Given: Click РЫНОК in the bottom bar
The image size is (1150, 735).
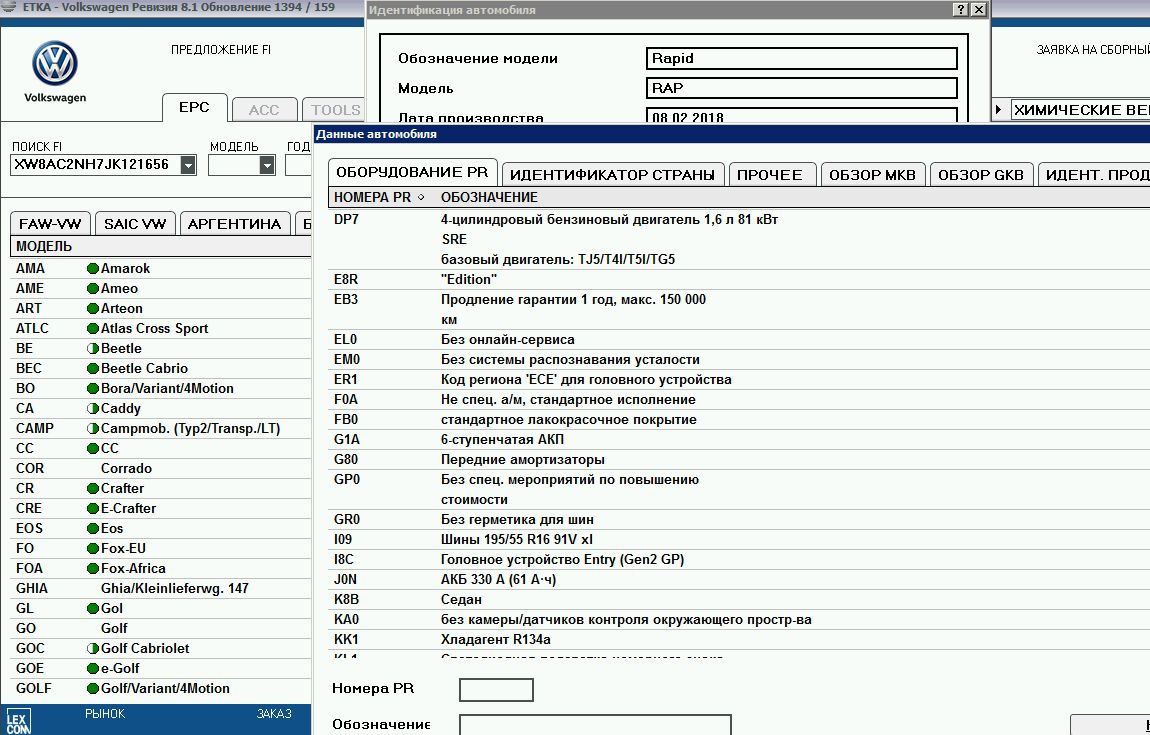Looking at the screenshot, I should click(x=105, y=714).
